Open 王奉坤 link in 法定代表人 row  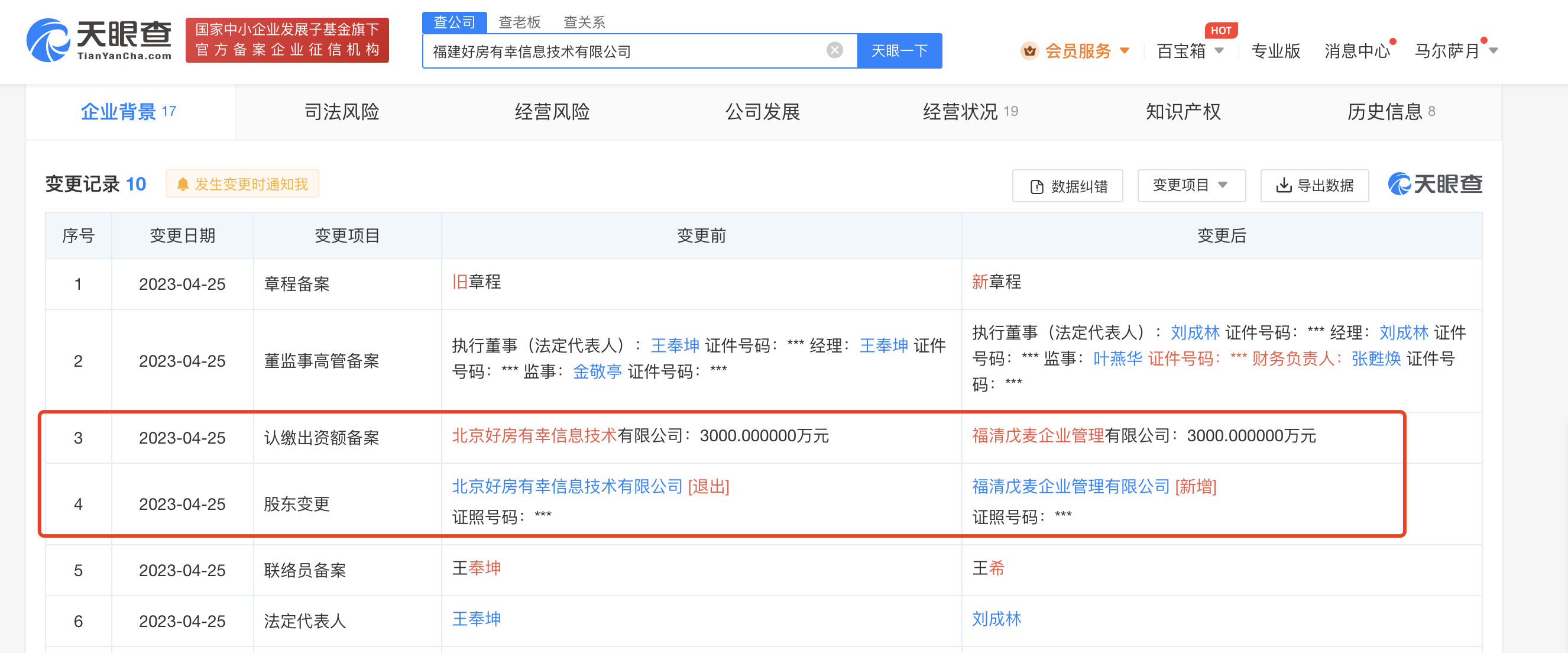pos(477,619)
